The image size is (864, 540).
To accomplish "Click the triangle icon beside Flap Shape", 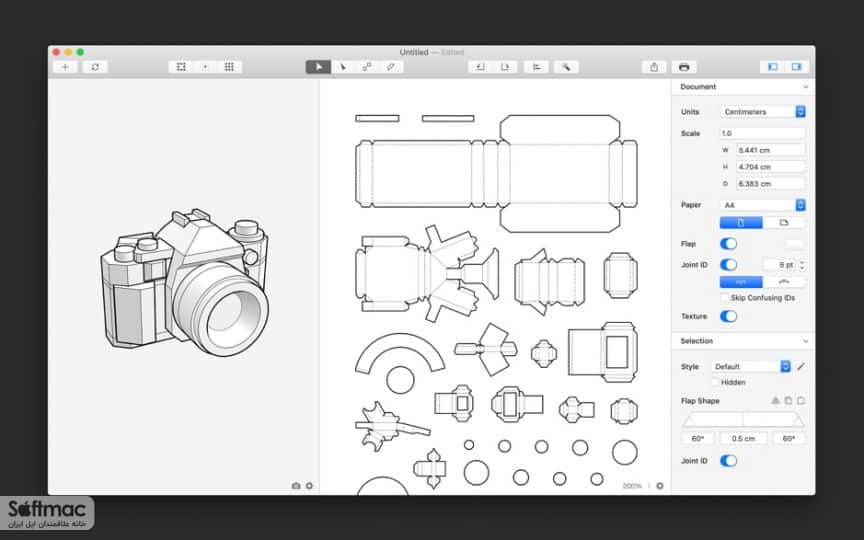I will tap(775, 401).
